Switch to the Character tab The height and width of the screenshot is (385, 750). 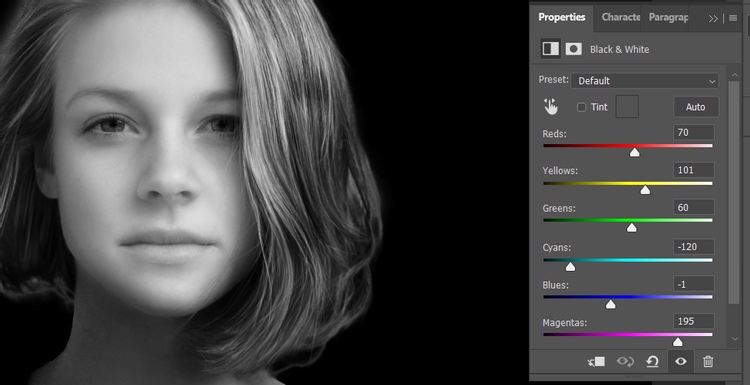tap(620, 17)
